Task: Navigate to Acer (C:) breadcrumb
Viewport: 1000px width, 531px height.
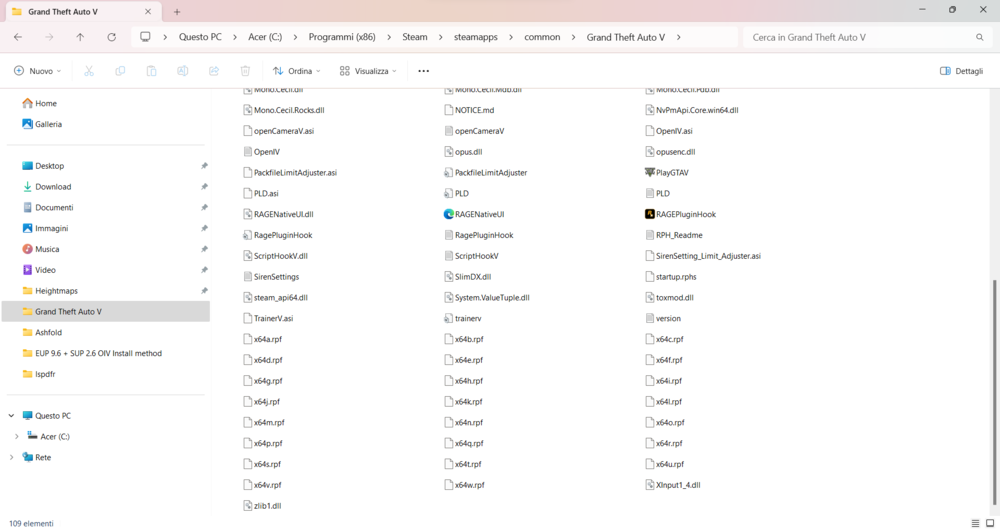Action: tap(265, 37)
